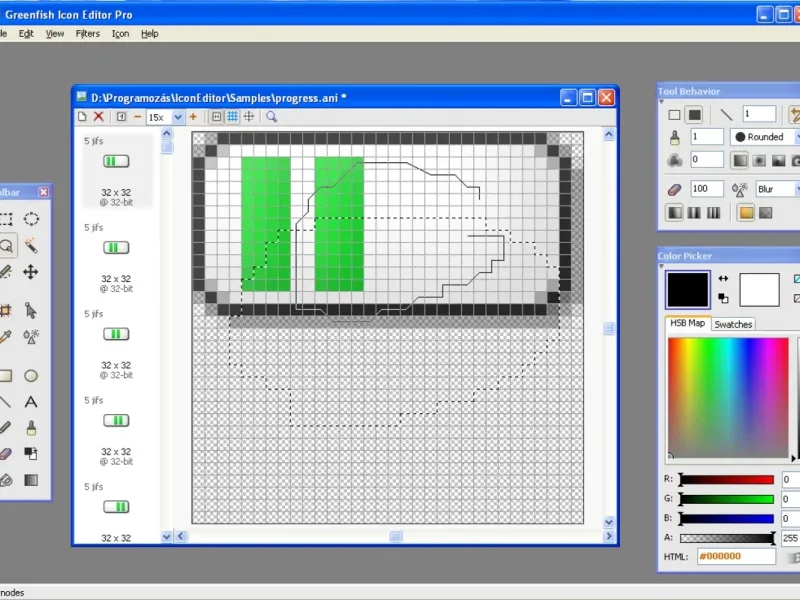The image size is (800, 600).
Task: Open the Help menu
Action: (x=149, y=34)
